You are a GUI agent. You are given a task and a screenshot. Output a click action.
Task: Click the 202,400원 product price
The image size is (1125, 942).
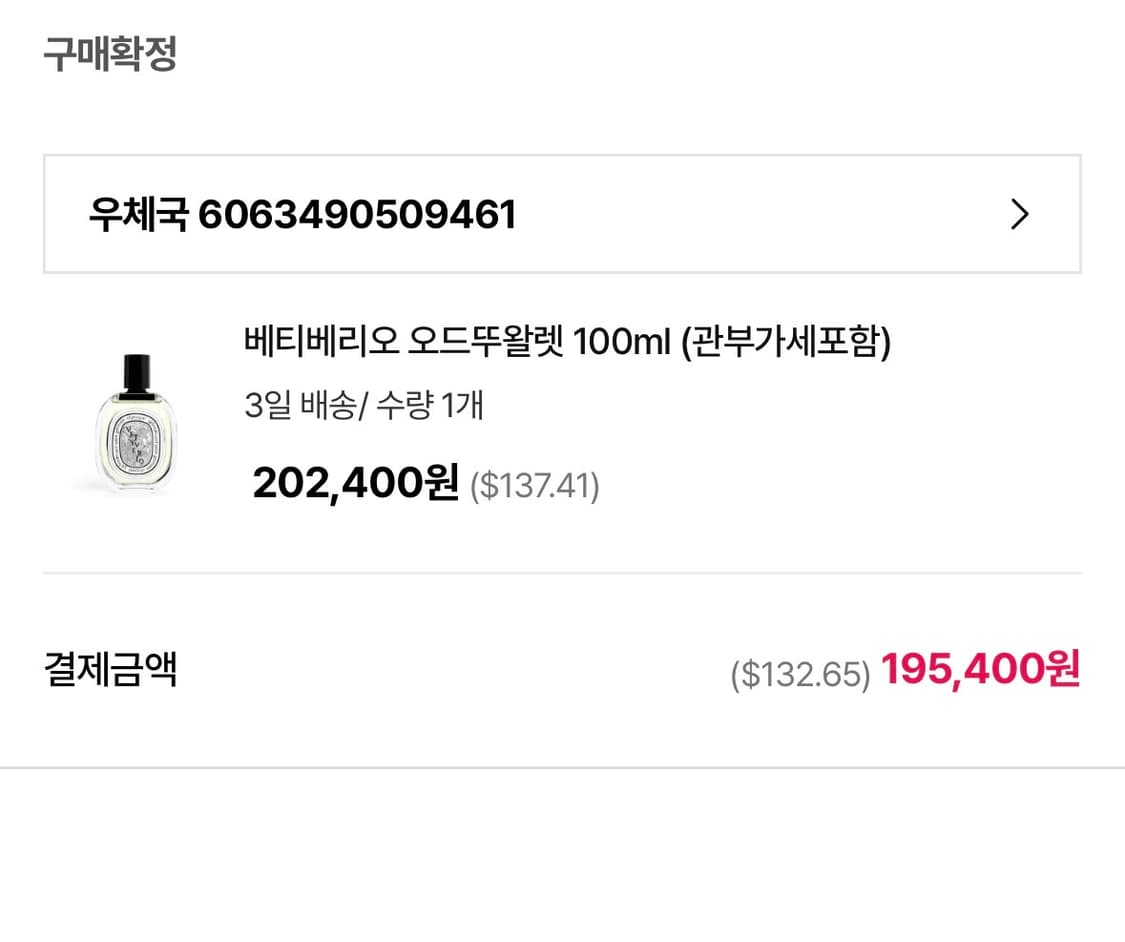pos(353,484)
